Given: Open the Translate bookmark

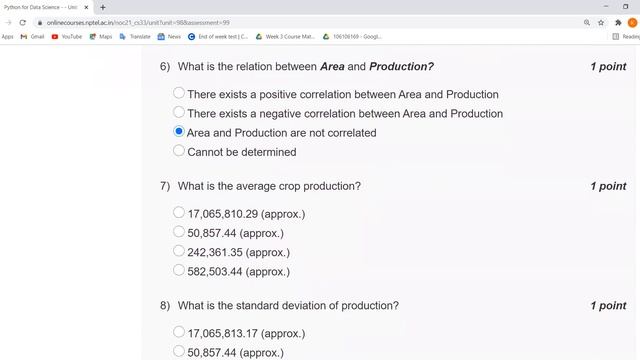Looking at the screenshot, I should [x=135, y=37].
